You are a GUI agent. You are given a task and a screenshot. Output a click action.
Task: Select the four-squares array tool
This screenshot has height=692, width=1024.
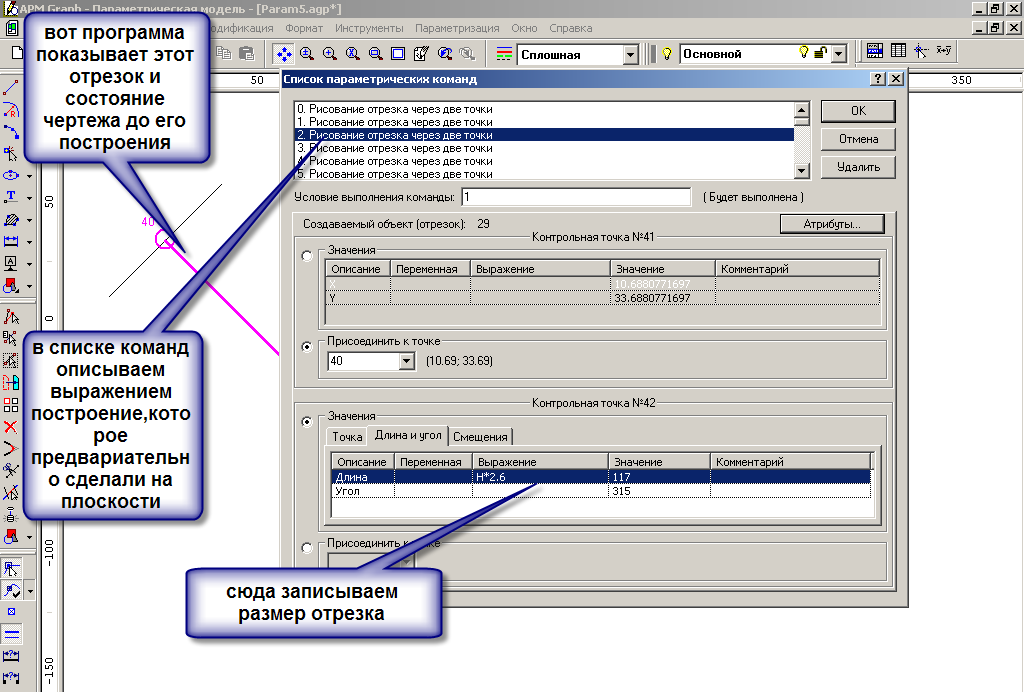click(x=10, y=405)
